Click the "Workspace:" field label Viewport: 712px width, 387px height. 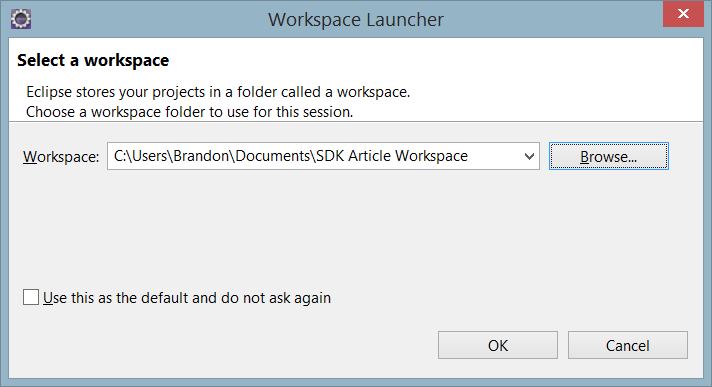(x=61, y=157)
